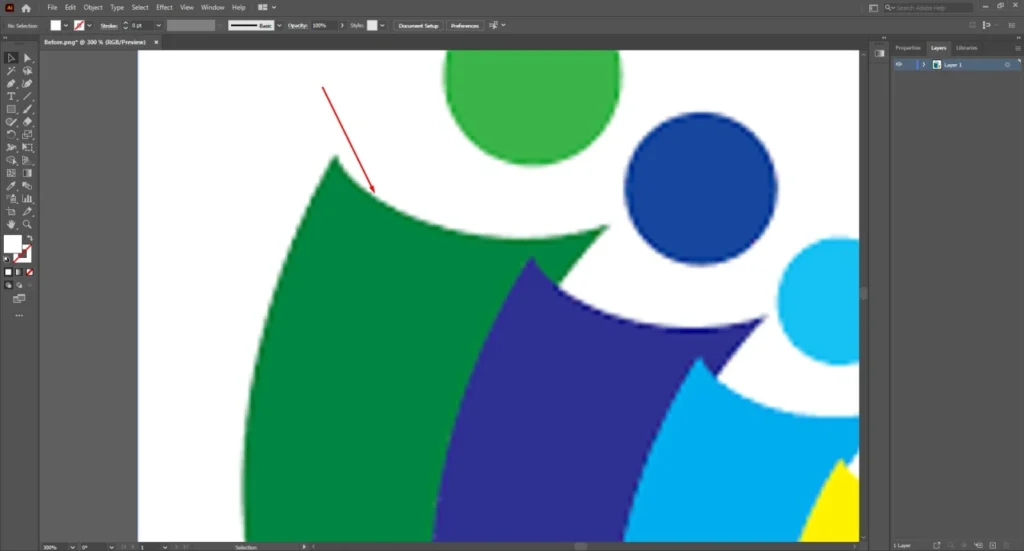The height and width of the screenshot is (551, 1024).
Task: Select the Pen tool
Action: pos(11,84)
